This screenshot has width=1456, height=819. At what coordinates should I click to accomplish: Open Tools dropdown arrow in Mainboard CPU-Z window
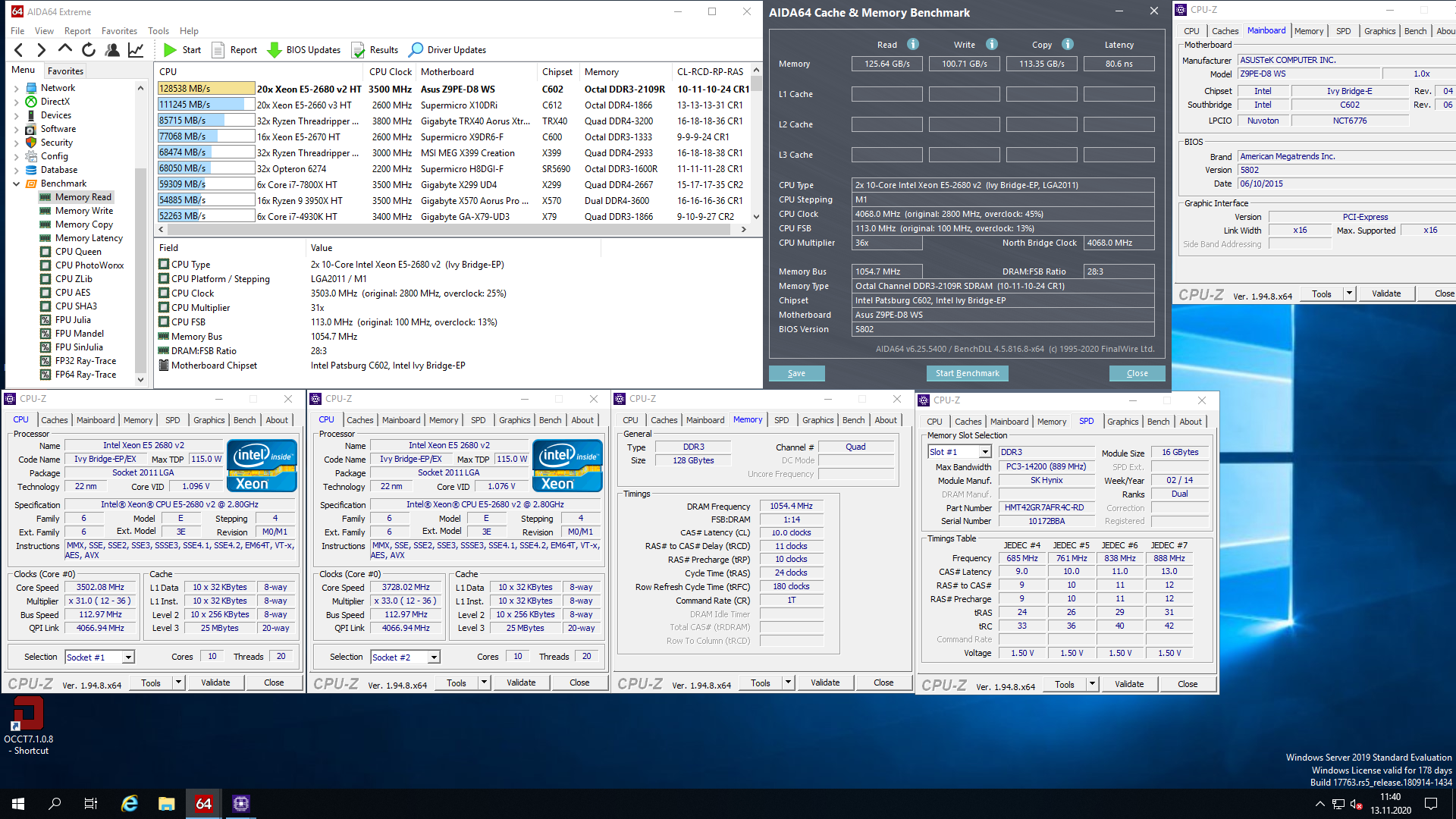pos(1349,293)
